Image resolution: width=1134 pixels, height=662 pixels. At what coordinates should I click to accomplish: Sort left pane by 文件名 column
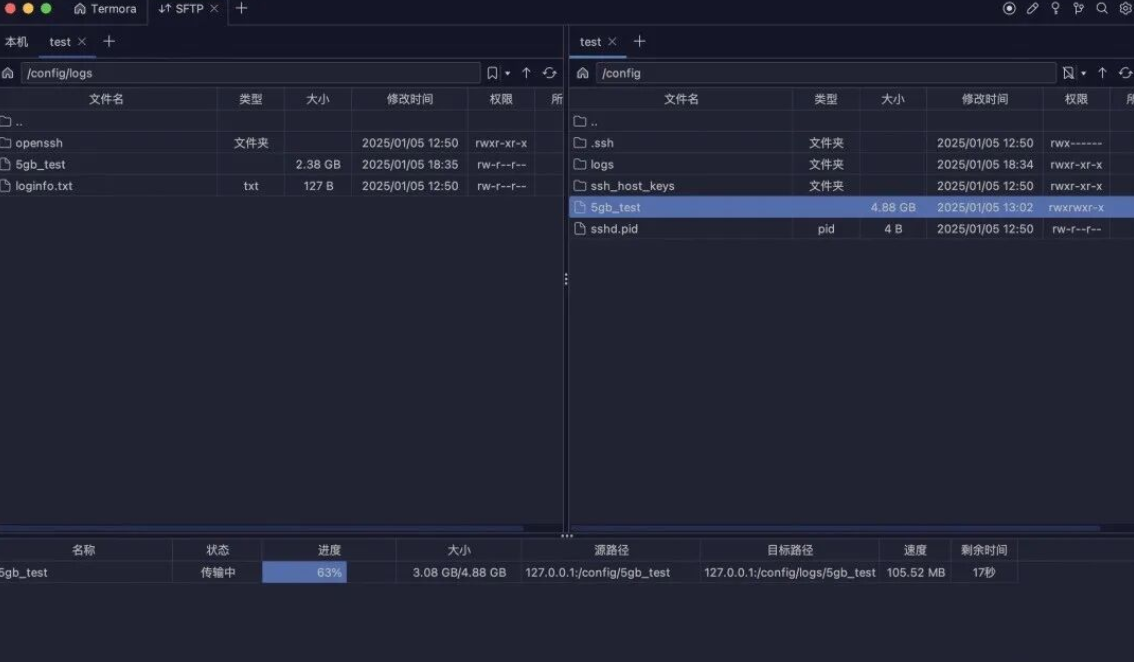[x=106, y=99]
